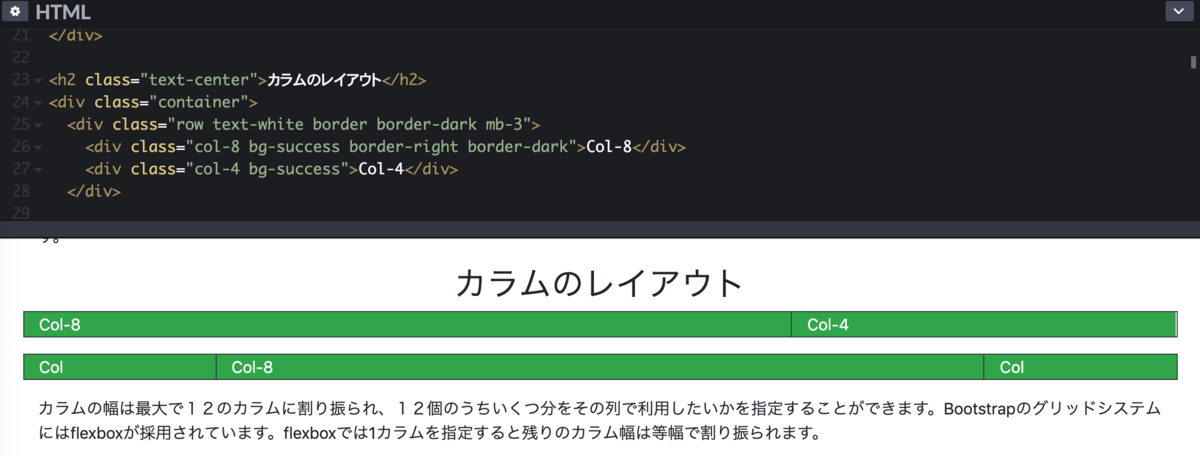1200x456 pixels.
Task: Open the HTML editor settings gear
Action: 16,13
